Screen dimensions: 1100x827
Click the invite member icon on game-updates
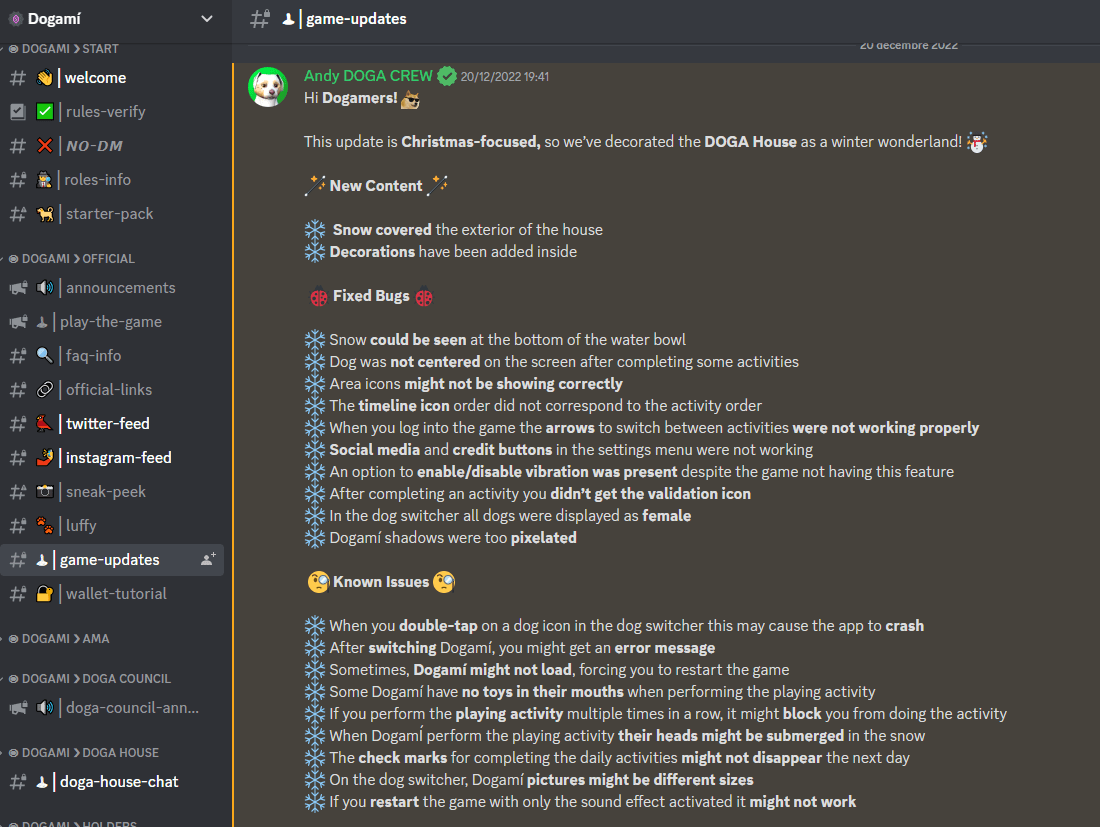click(x=208, y=559)
